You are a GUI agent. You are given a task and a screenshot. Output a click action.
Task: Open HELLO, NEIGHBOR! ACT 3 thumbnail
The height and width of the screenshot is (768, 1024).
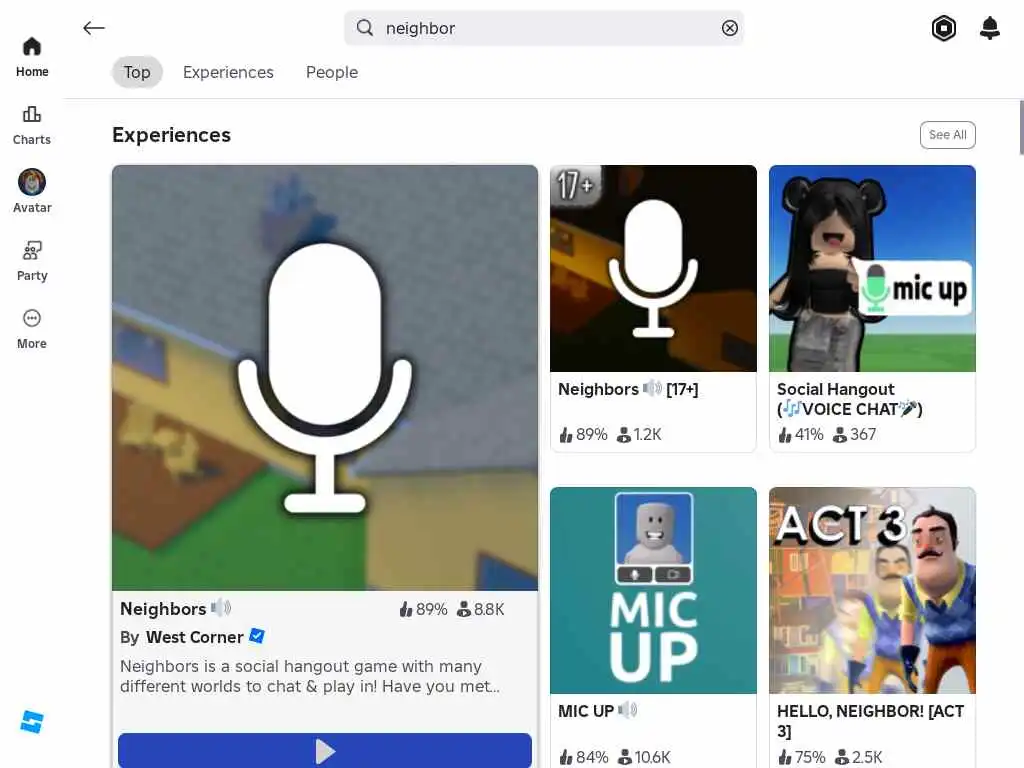(872, 590)
